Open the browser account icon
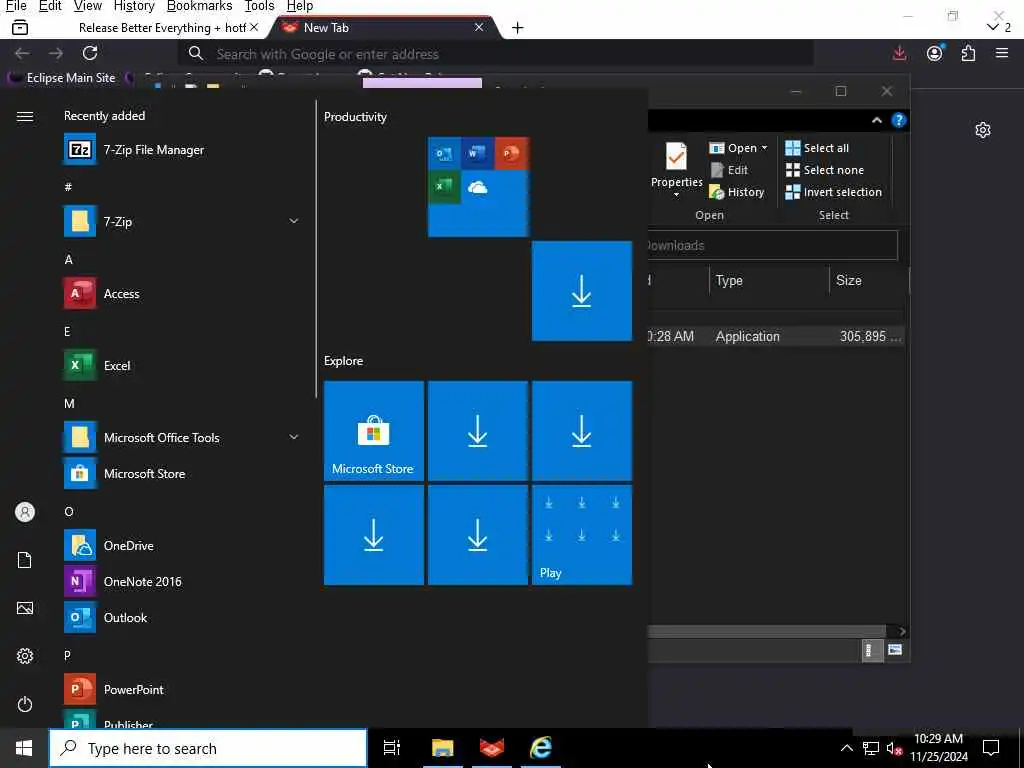Screen dimensions: 1024x768 (935, 54)
